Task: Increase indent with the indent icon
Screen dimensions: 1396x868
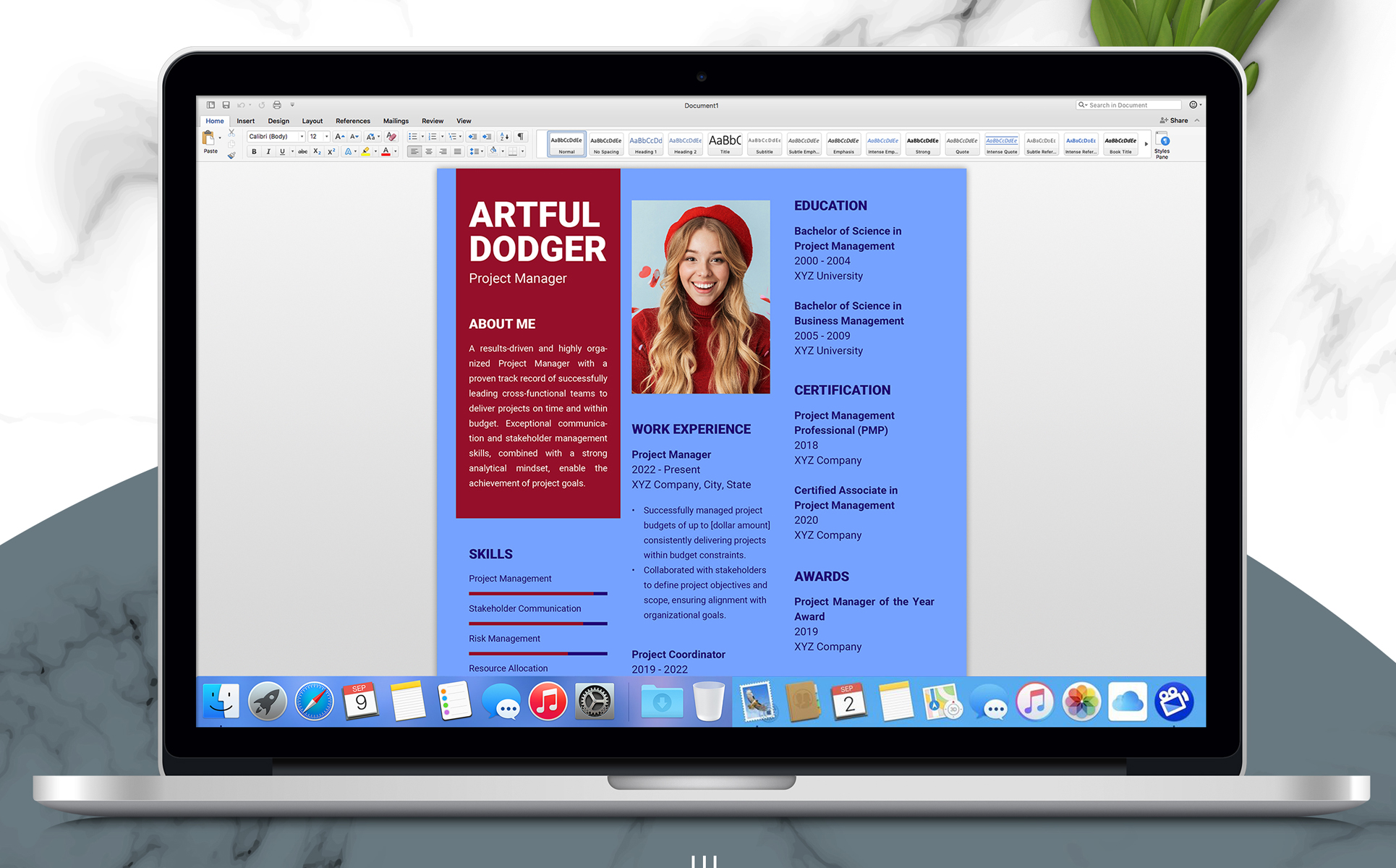Action: (x=488, y=137)
